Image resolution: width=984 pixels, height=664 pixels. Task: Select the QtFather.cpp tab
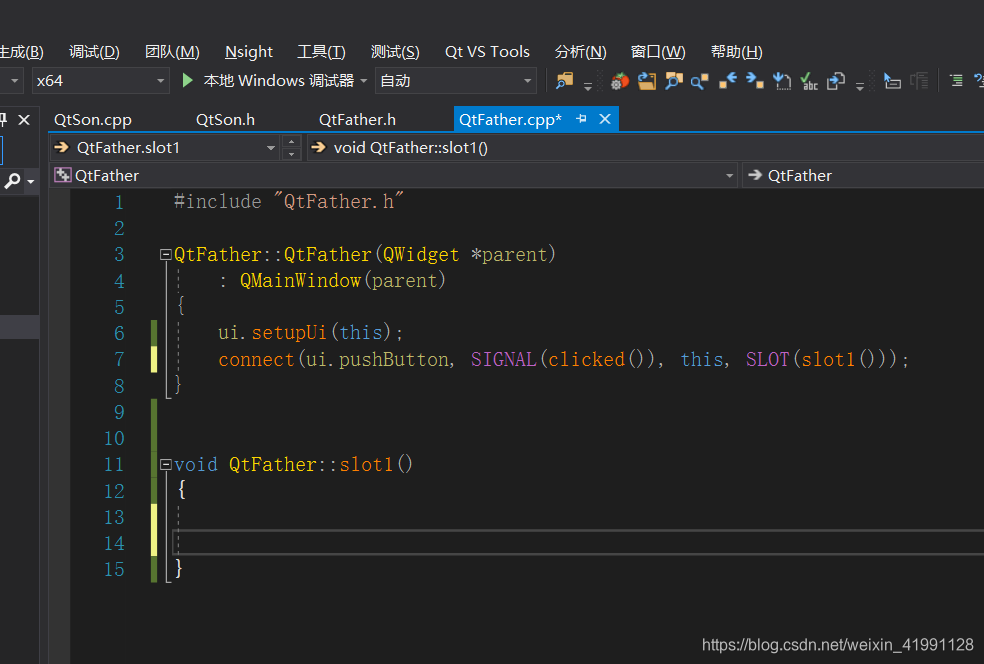(510, 119)
